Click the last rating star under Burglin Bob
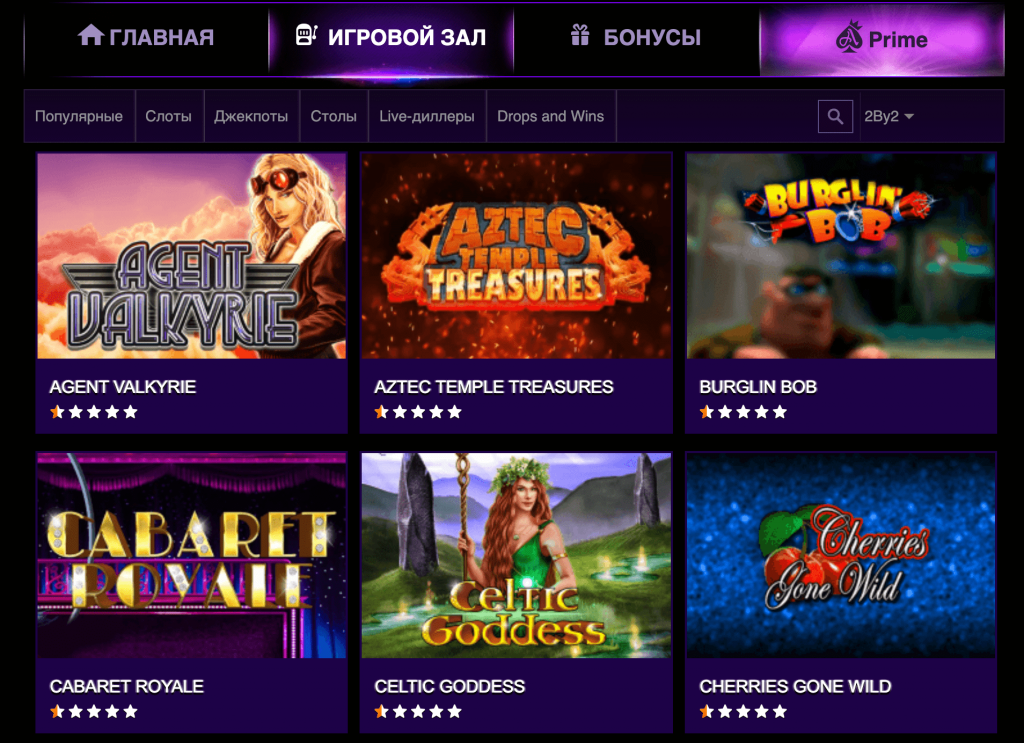 [780, 412]
